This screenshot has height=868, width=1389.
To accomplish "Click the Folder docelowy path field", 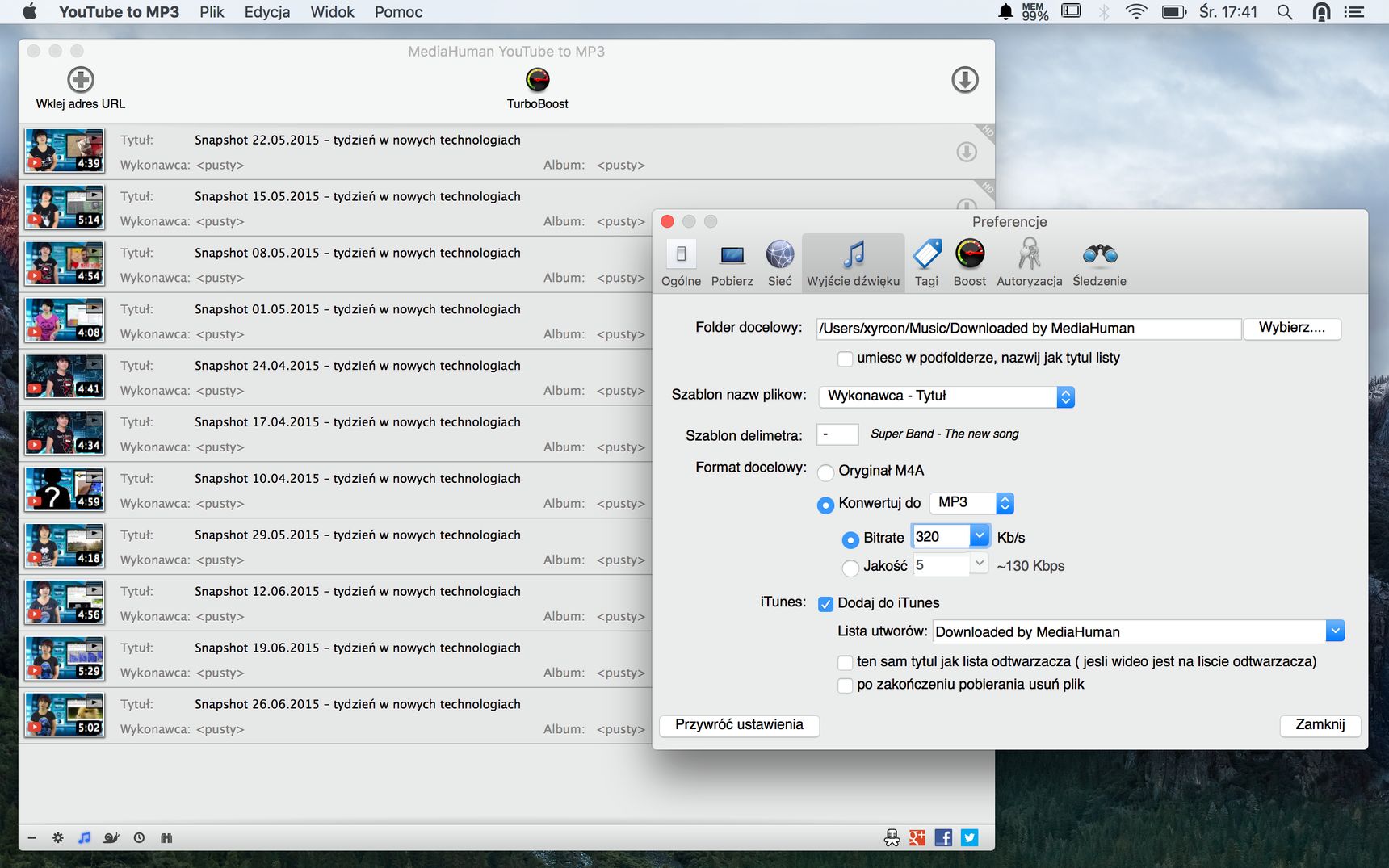I will (1028, 329).
